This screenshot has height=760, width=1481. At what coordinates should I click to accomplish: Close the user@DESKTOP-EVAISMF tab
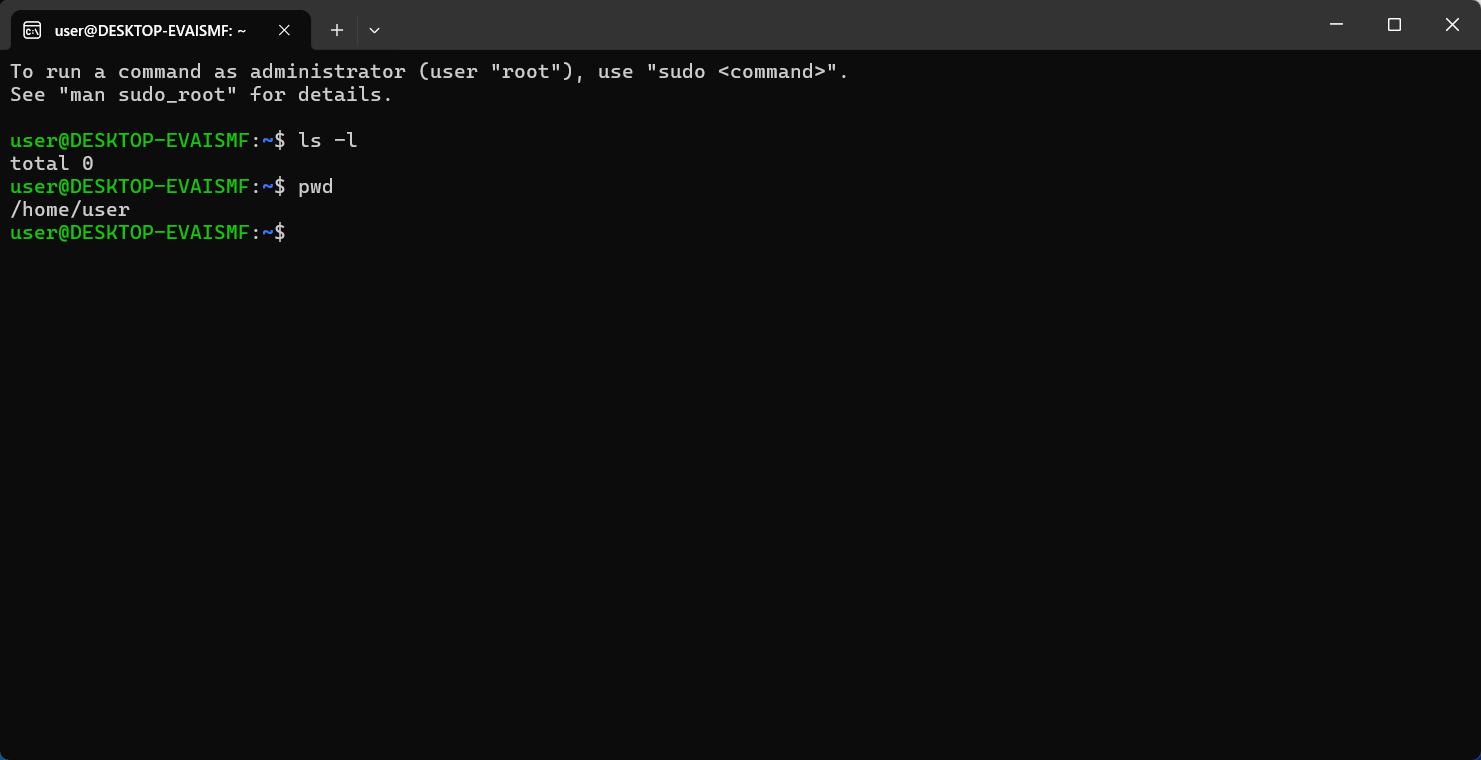tap(284, 30)
